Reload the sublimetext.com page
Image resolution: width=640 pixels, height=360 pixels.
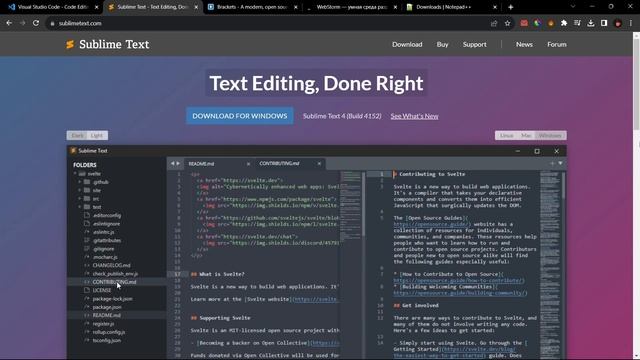pyautogui.click(x=36, y=23)
